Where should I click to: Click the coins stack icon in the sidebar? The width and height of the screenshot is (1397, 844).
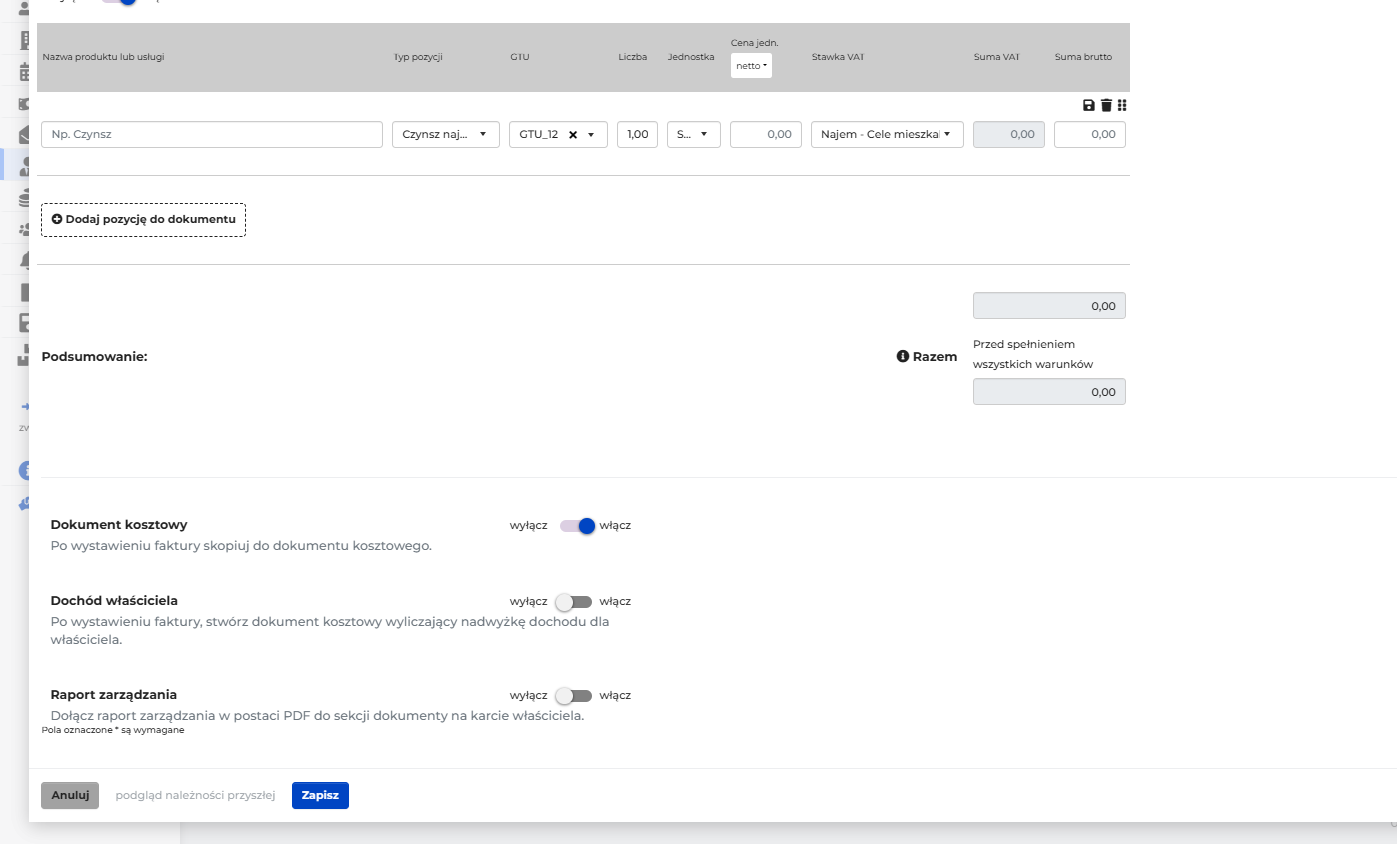click(25, 198)
